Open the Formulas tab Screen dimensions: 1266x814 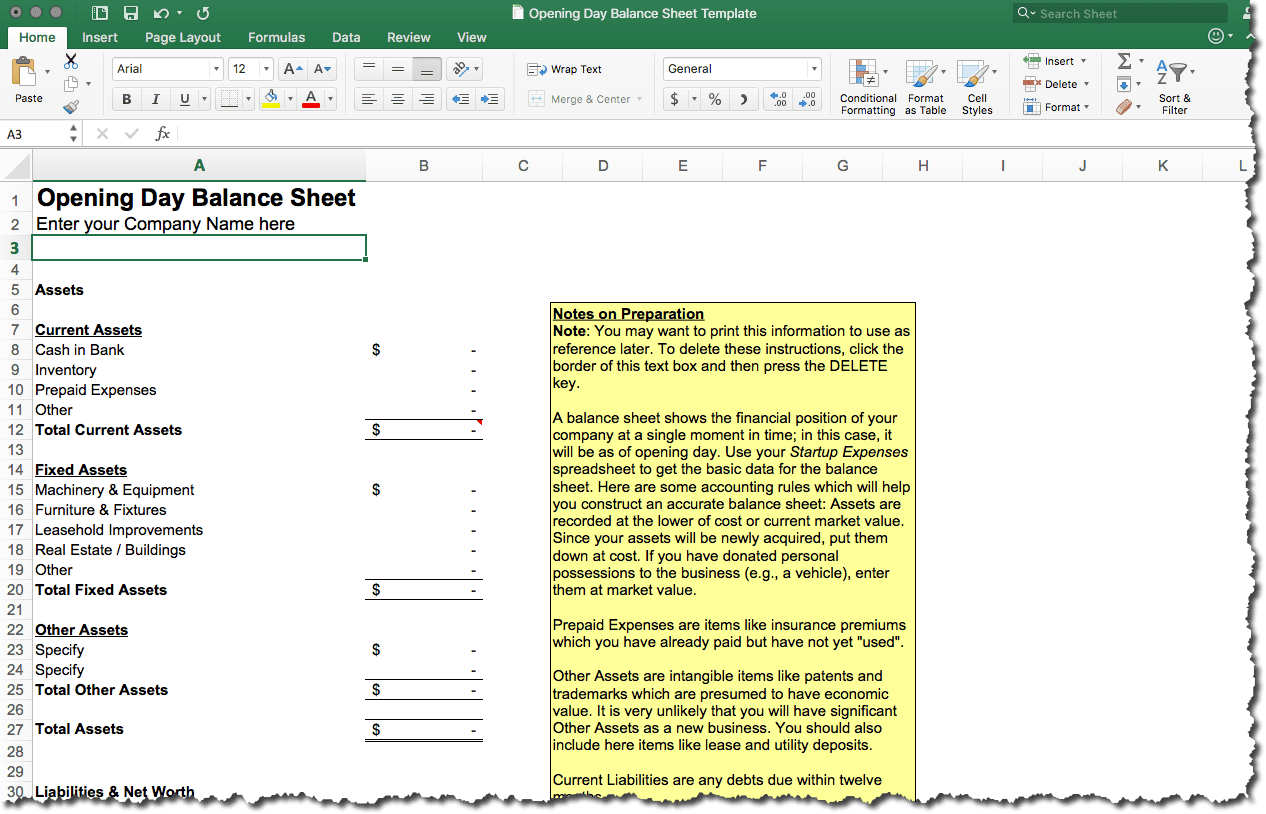[277, 37]
